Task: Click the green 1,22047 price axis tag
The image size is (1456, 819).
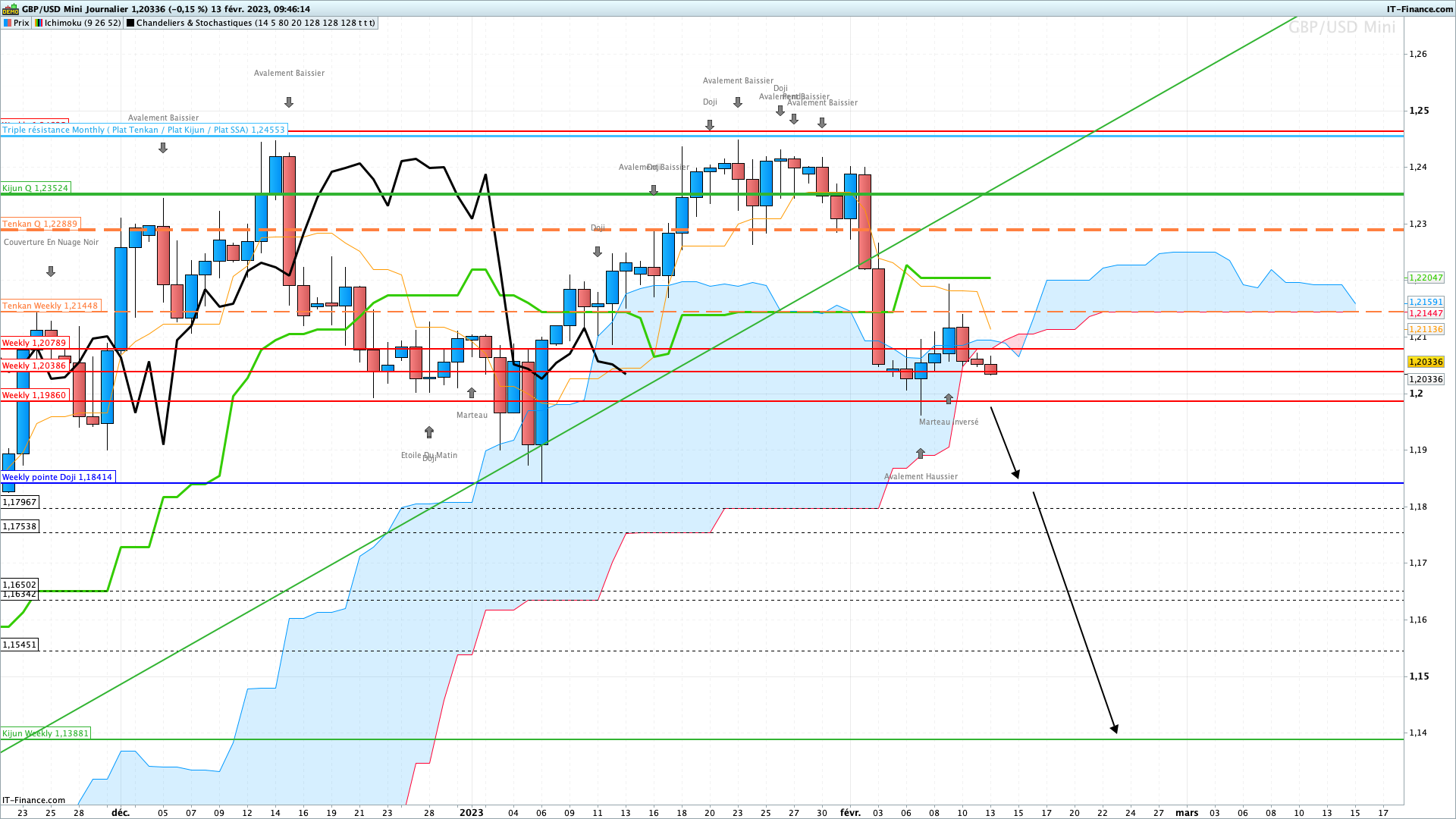Action: coord(1426,278)
